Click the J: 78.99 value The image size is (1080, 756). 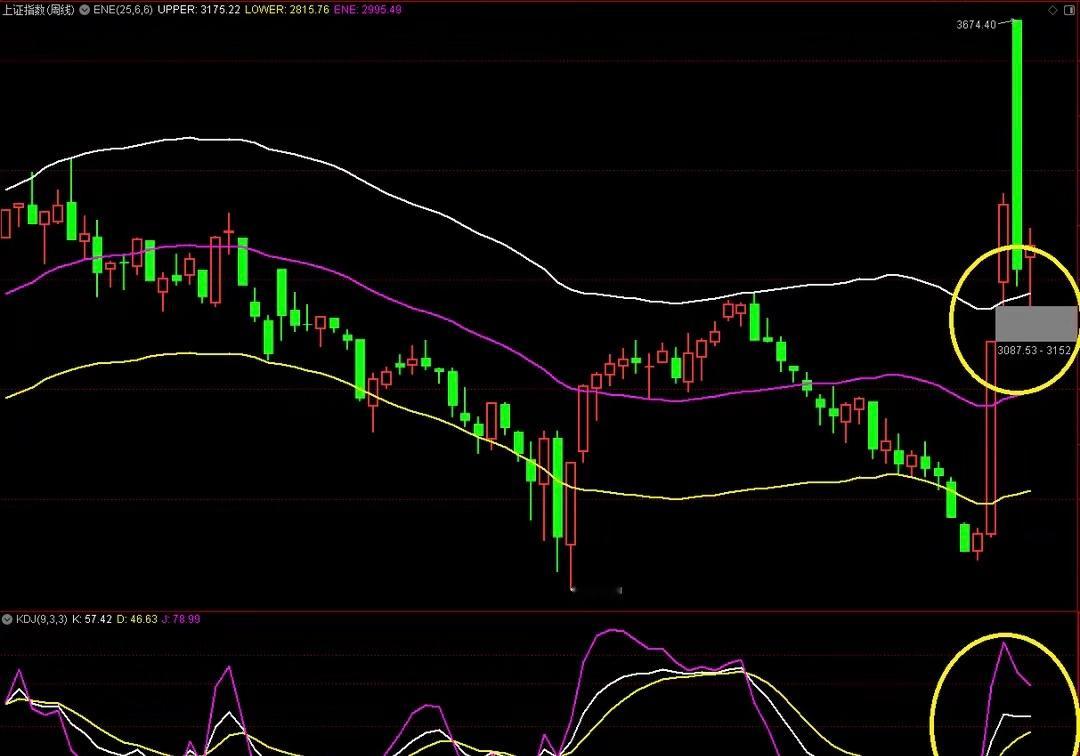181,619
